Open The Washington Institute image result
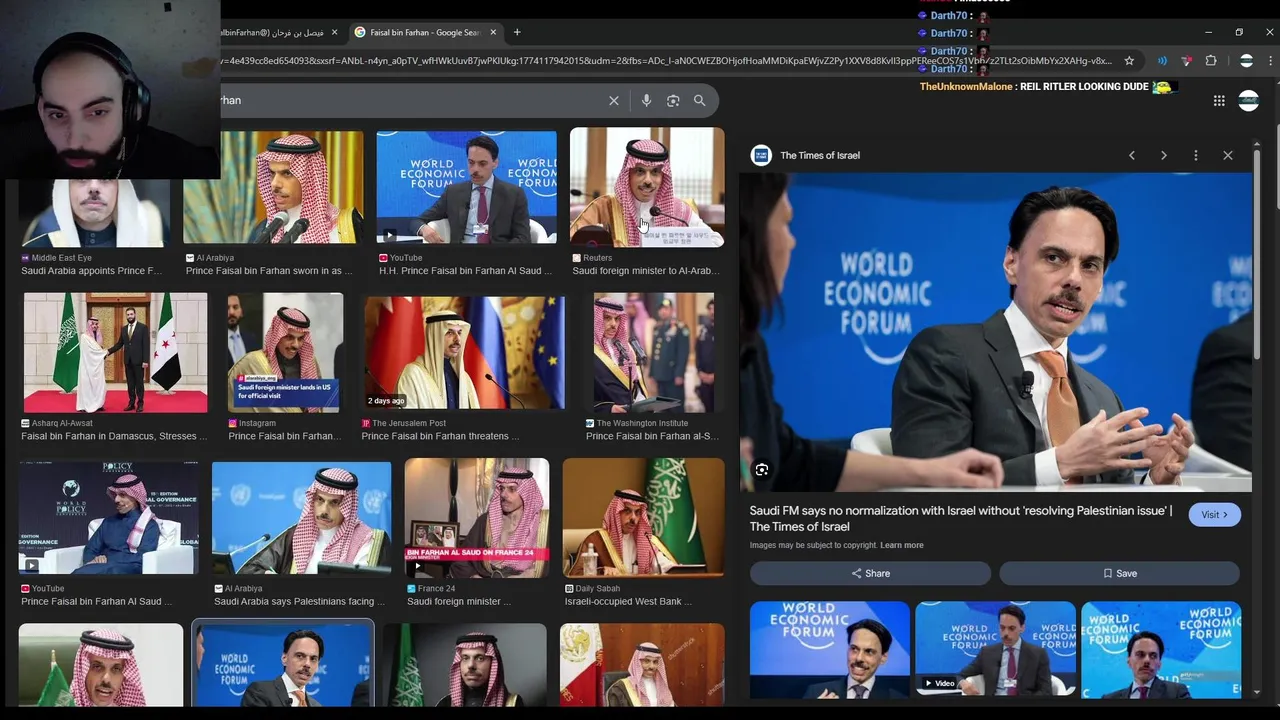The width and height of the screenshot is (1280, 720). (654, 352)
